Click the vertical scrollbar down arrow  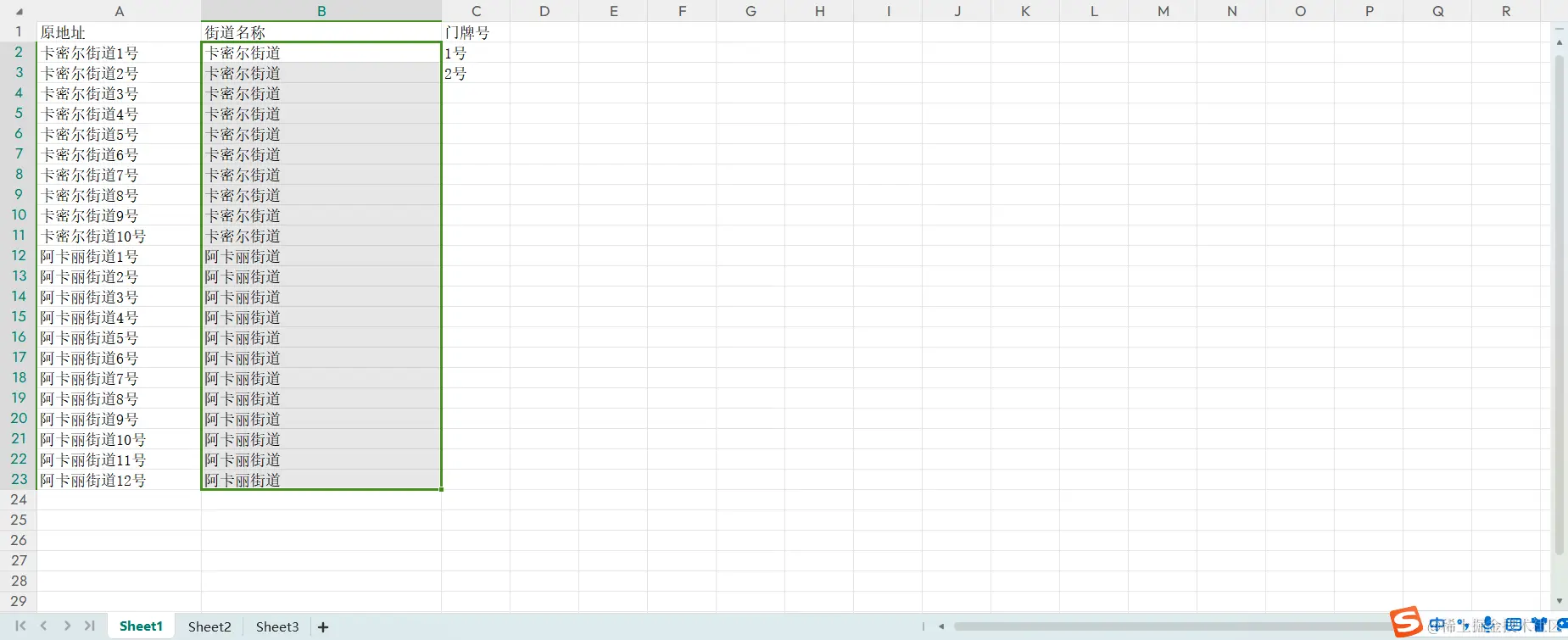[1560, 601]
